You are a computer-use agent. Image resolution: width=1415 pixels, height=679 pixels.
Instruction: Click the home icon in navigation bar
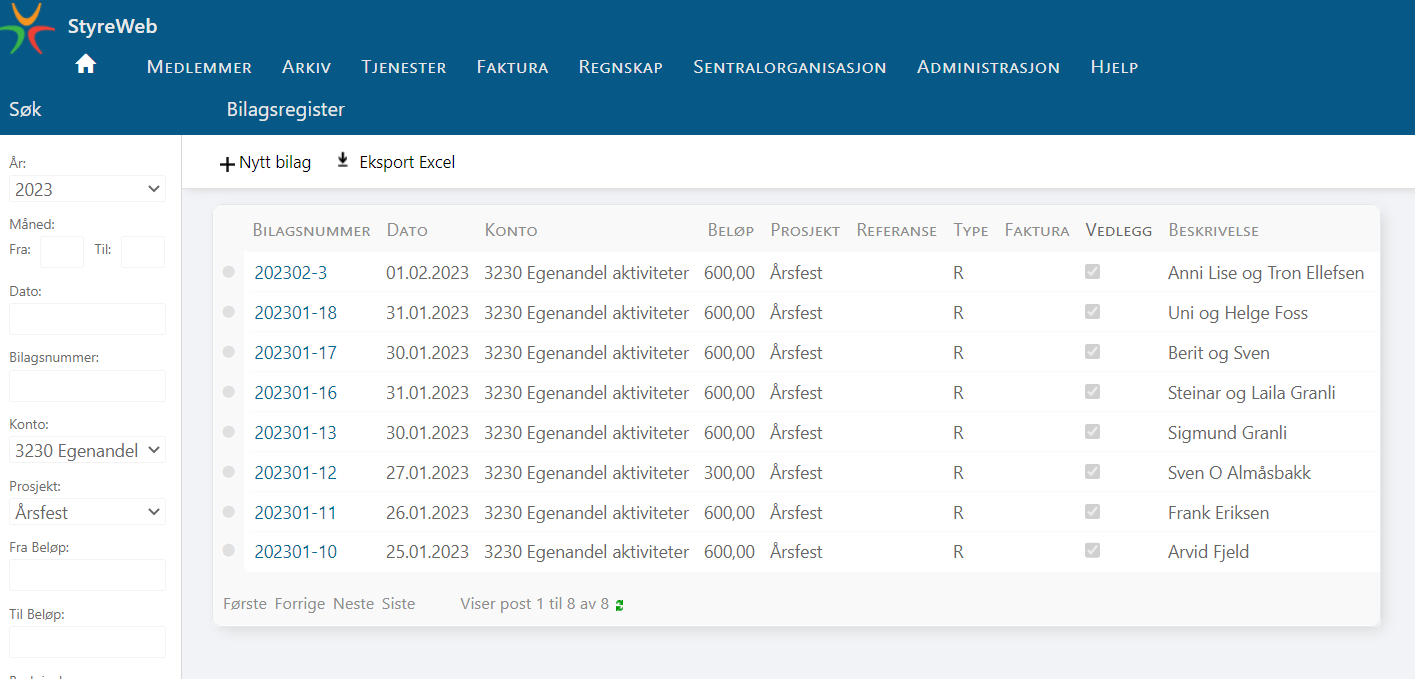(x=86, y=64)
